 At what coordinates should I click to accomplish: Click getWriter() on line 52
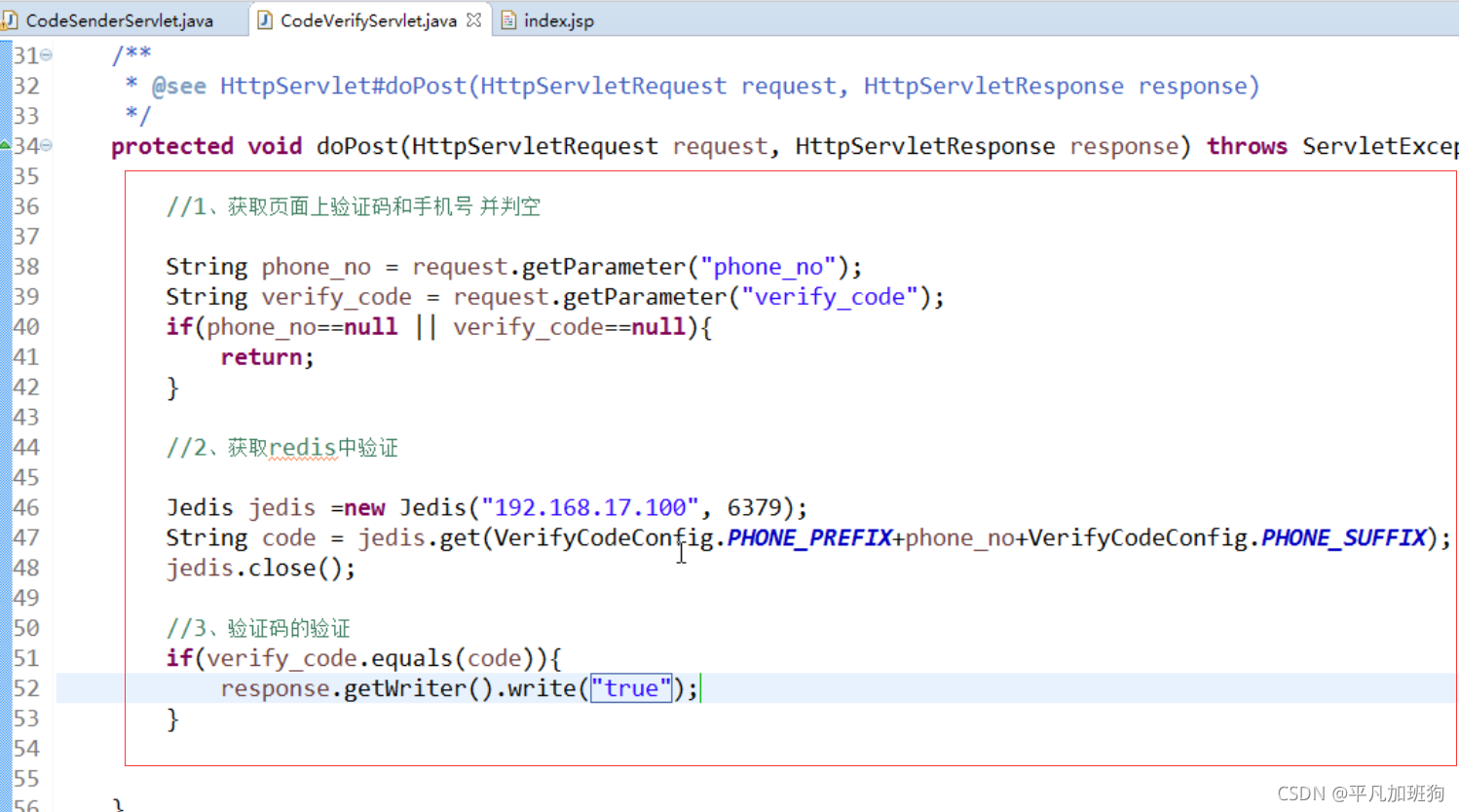point(419,688)
